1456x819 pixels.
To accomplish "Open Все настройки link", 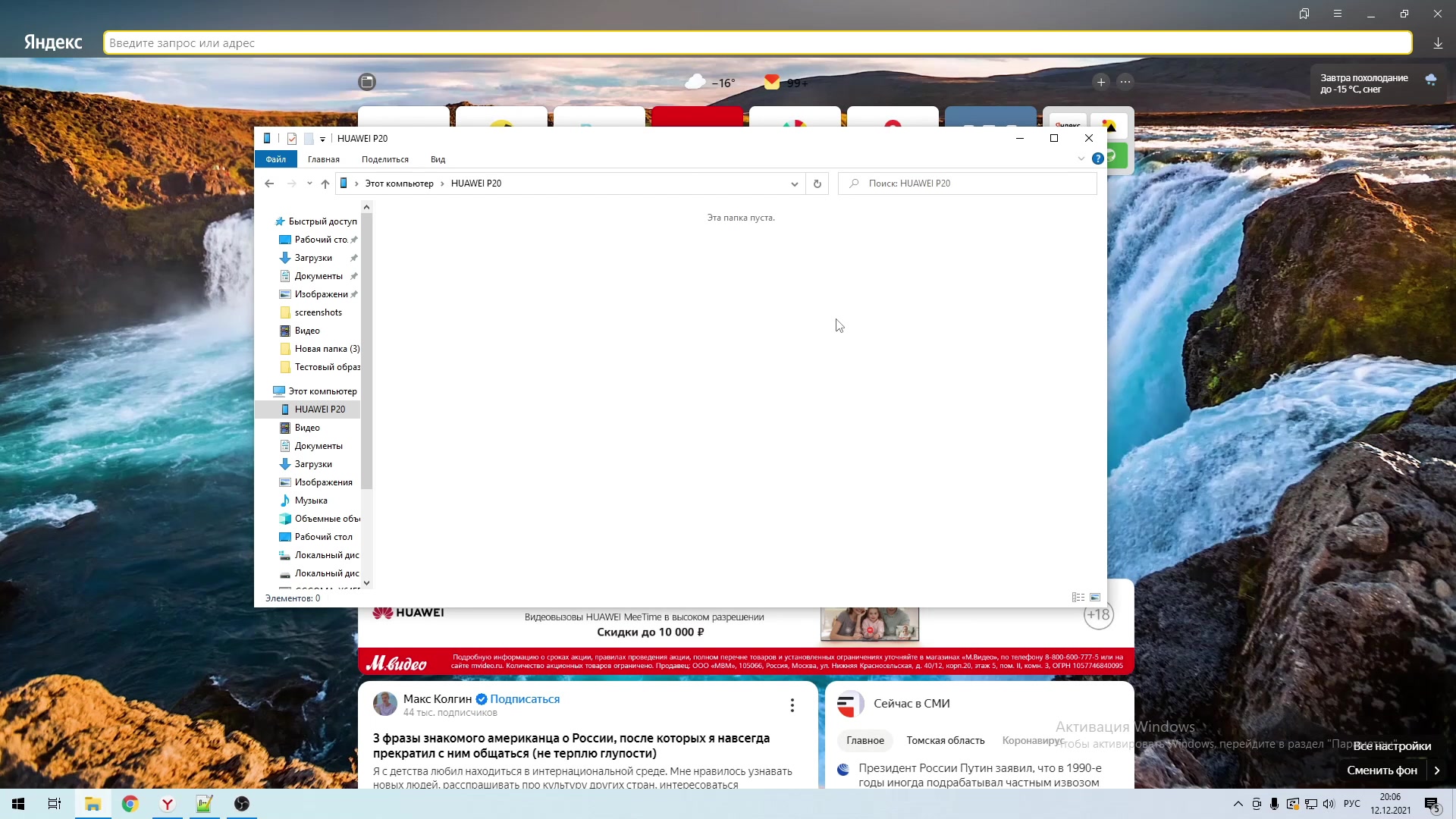I will click(1392, 746).
